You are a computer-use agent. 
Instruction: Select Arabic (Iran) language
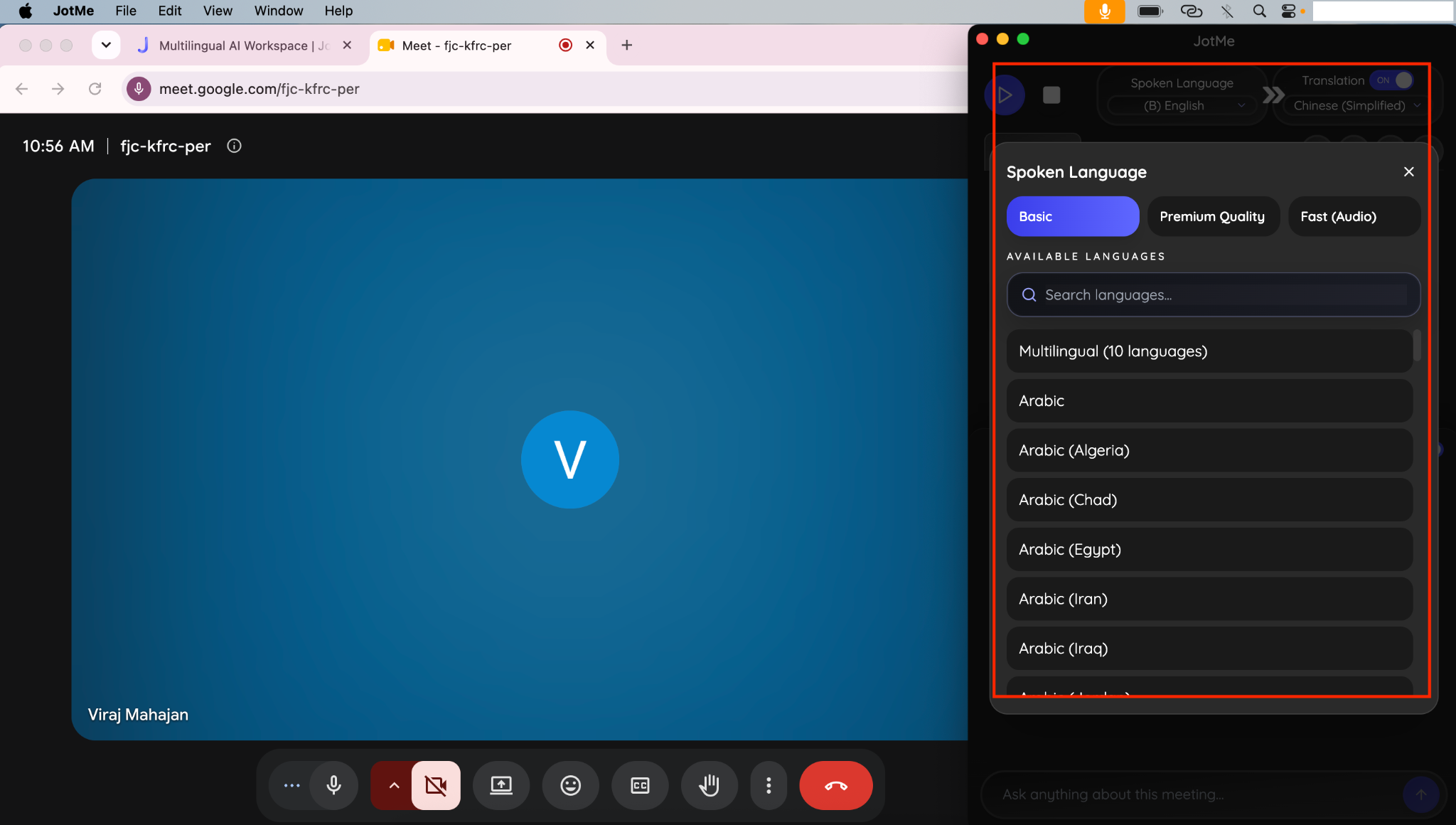point(1209,599)
